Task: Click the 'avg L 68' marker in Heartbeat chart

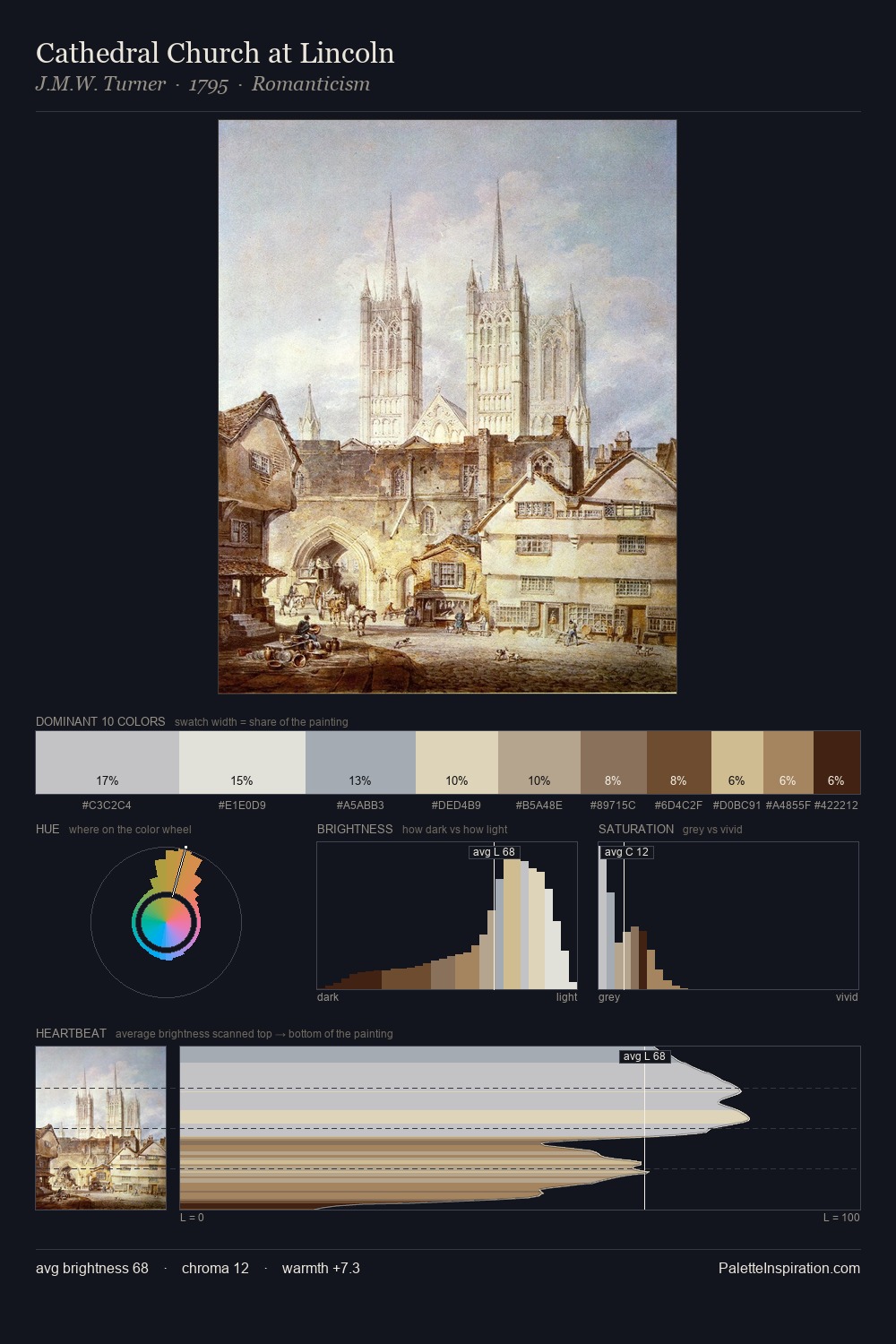Action: click(x=645, y=1056)
